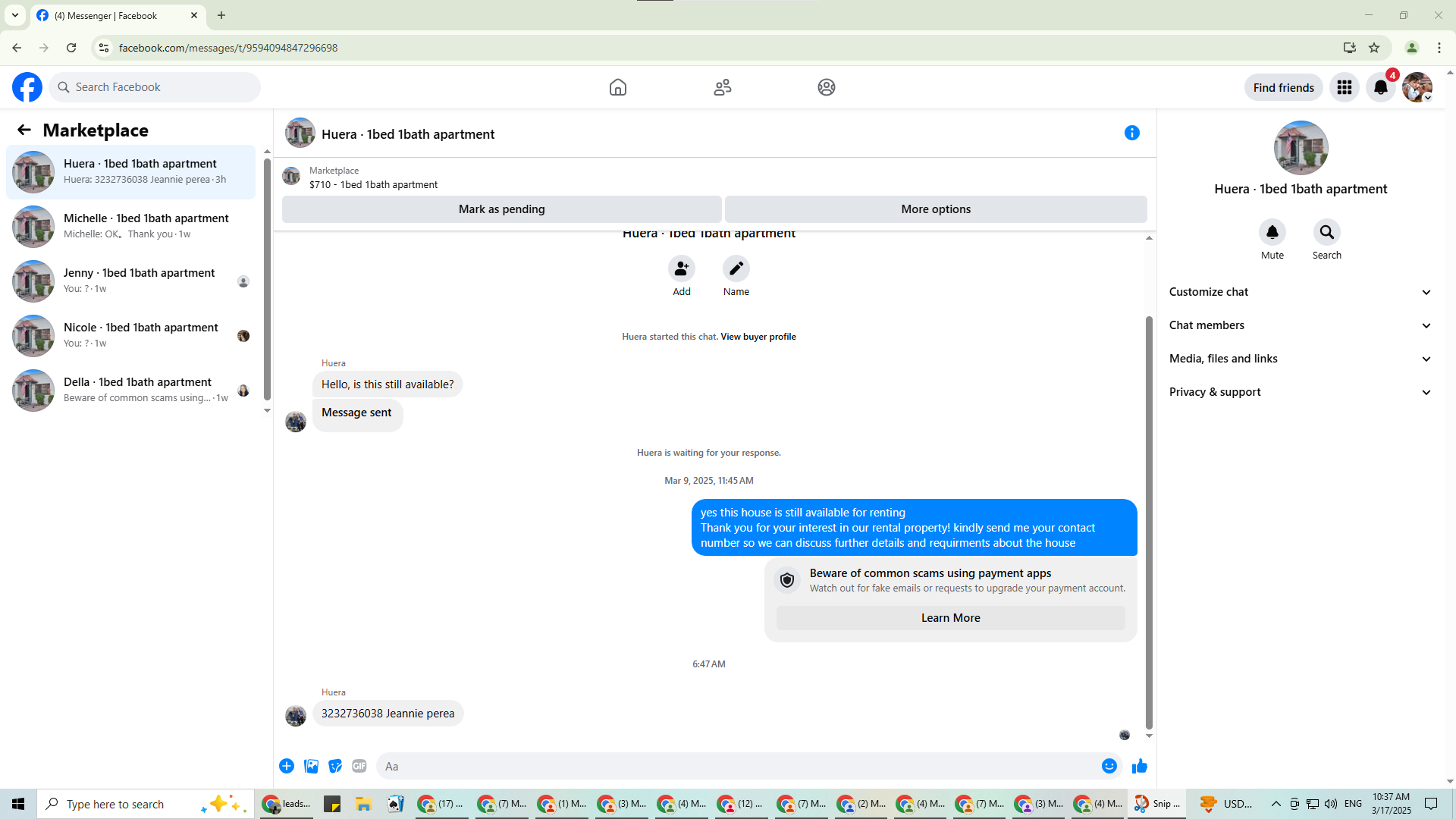The height and width of the screenshot is (819, 1456).
Task: Click the Mark as pending button
Action: click(x=501, y=209)
